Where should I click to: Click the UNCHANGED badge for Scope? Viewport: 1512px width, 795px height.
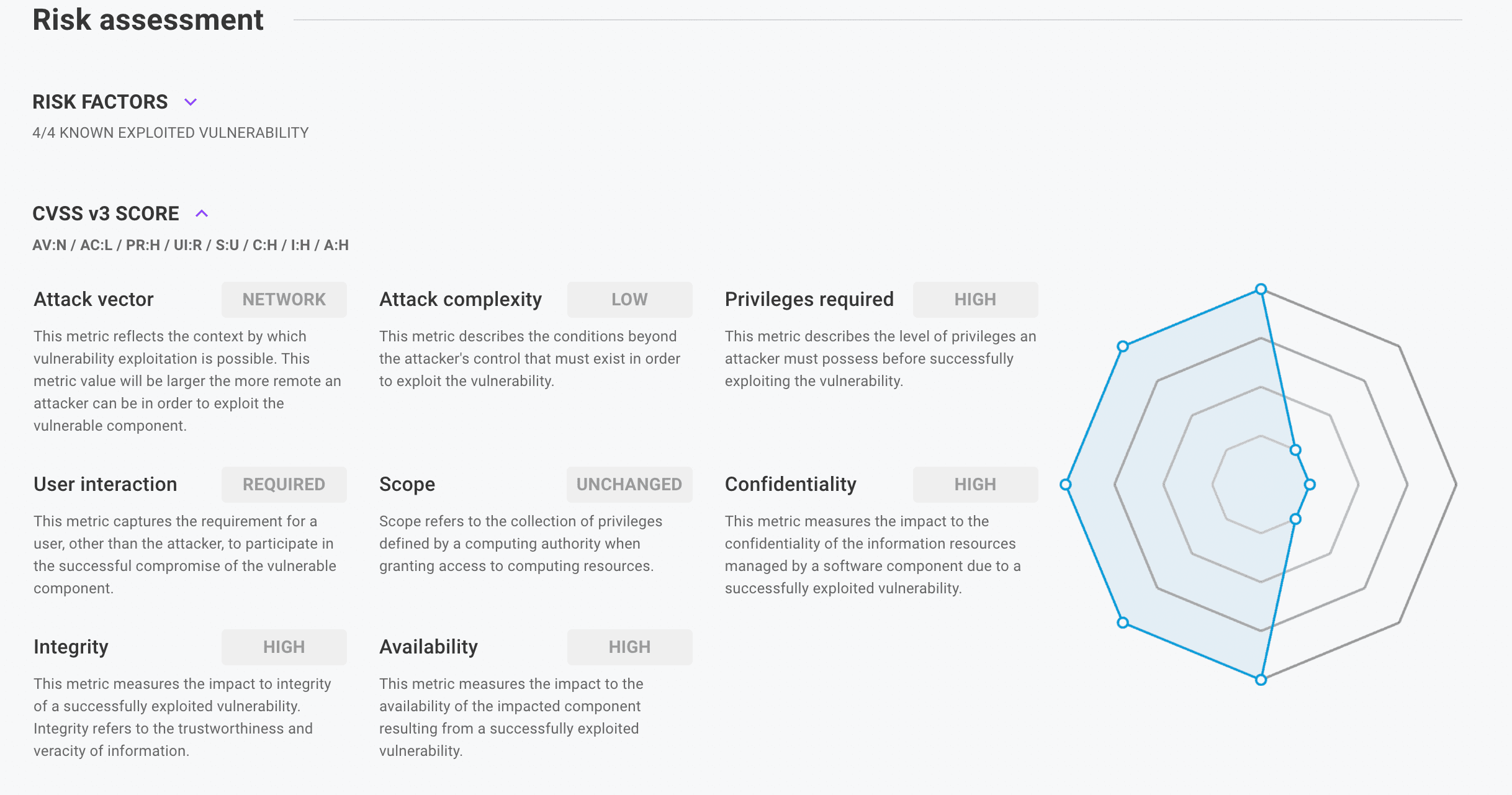point(629,485)
